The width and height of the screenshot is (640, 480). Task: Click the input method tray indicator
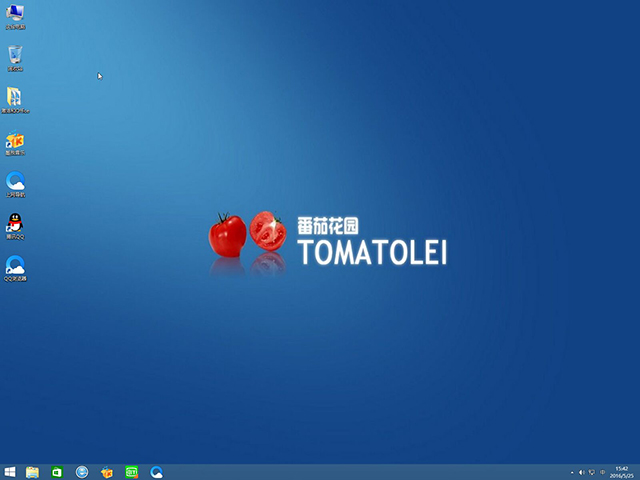(x=603, y=471)
